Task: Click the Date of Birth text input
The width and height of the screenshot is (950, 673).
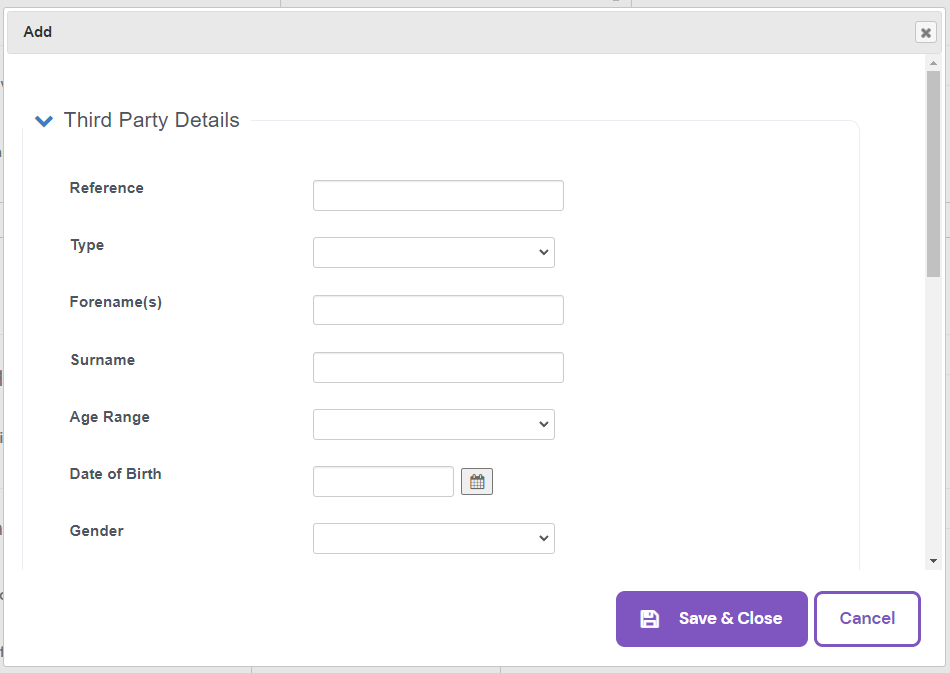Action: [x=383, y=482]
